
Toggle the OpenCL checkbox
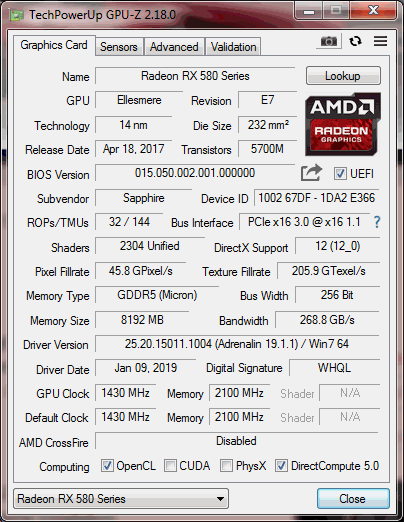point(107,466)
